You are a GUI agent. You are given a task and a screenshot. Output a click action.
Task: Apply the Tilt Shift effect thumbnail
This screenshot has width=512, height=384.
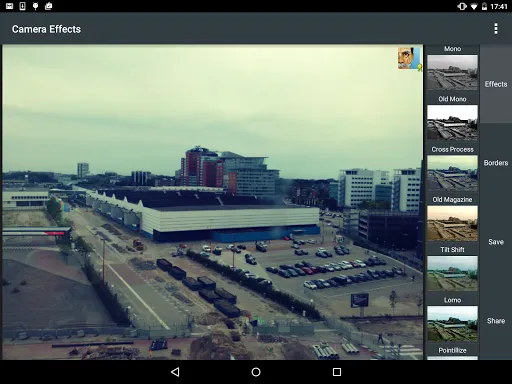452,274
